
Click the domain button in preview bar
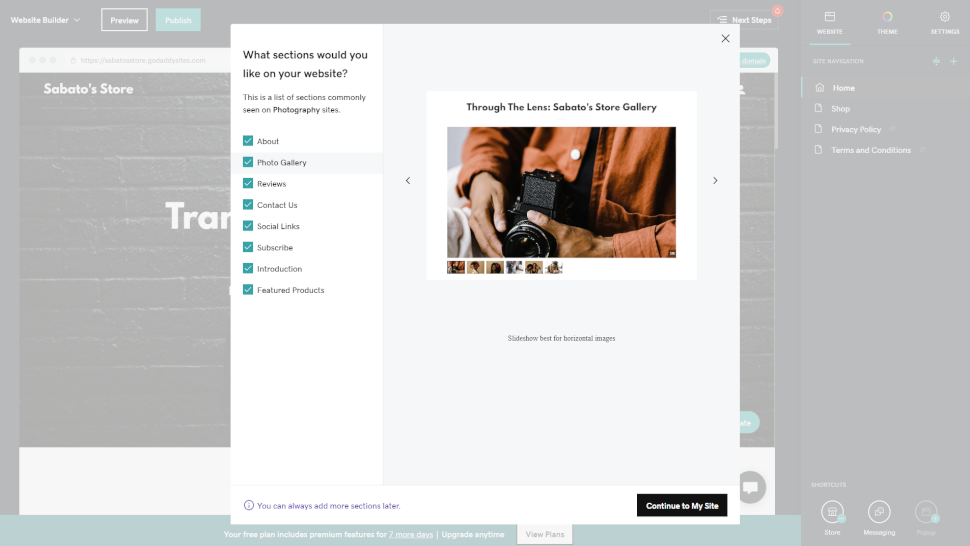tap(754, 61)
